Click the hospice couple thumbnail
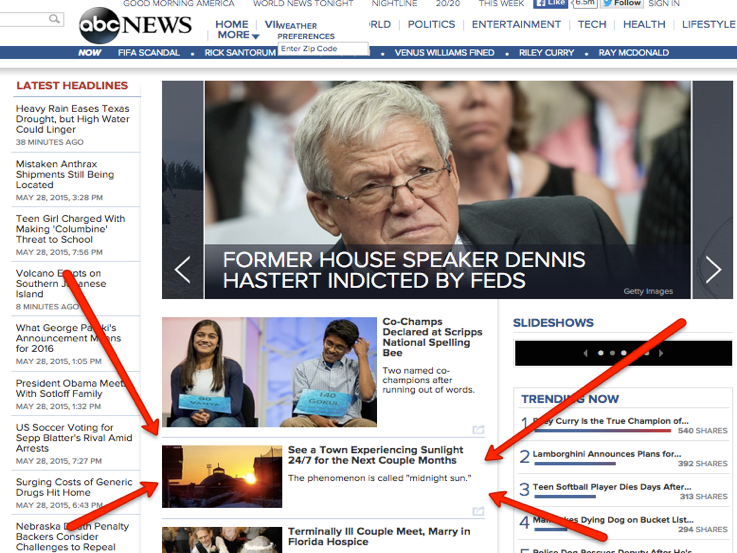Image resolution: width=737 pixels, height=553 pixels. pyautogui.click(x=222, y=540)
